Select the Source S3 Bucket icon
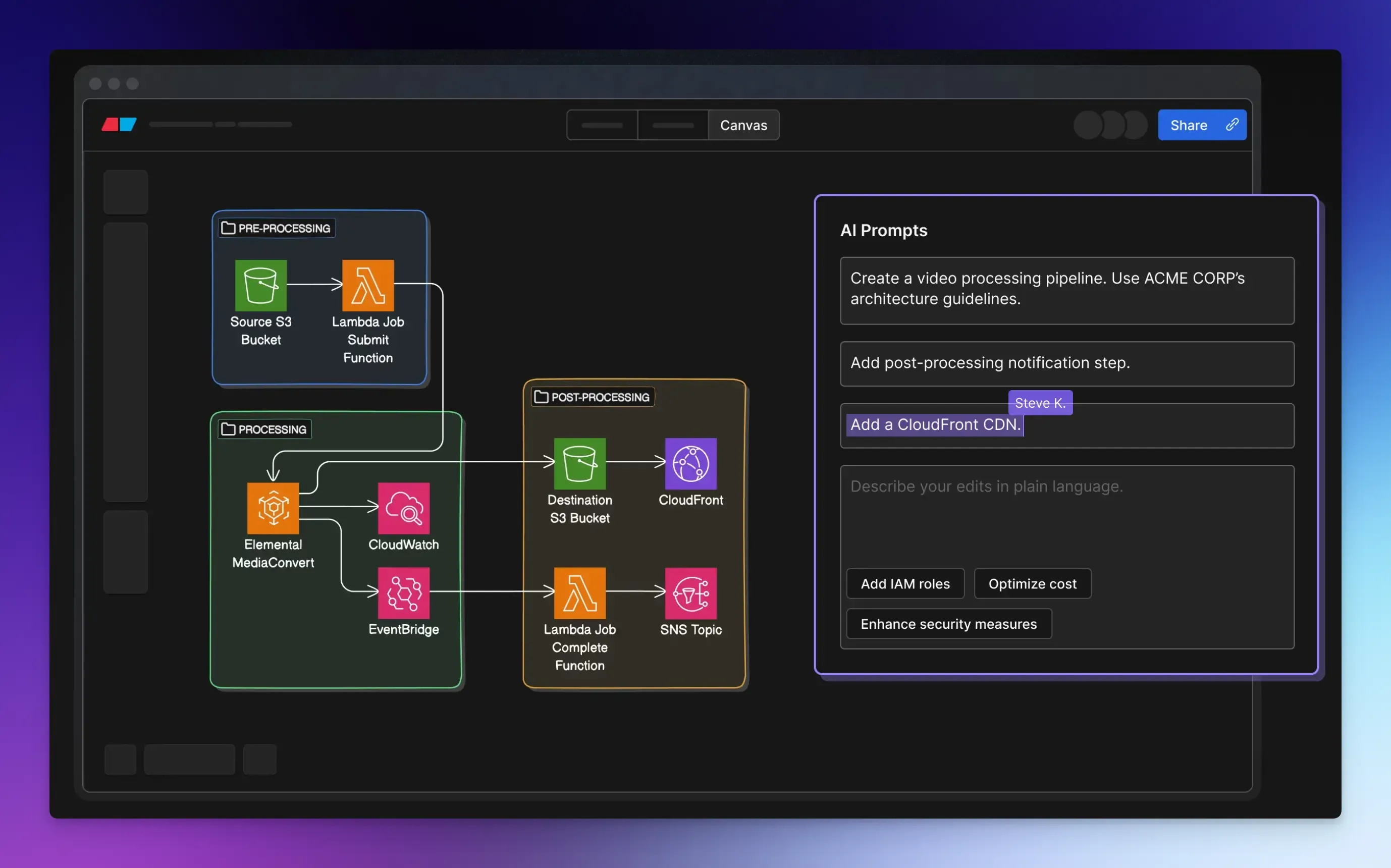 [x=260, y=285]
